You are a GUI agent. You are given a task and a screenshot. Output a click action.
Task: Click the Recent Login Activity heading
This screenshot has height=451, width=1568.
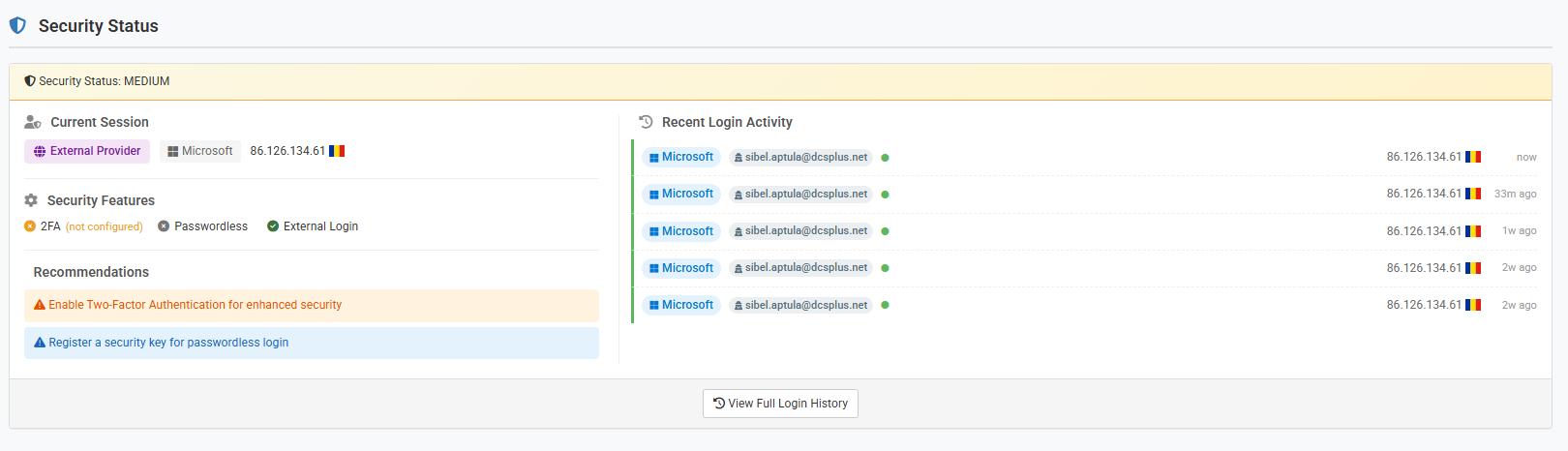(x=727, y=122)
